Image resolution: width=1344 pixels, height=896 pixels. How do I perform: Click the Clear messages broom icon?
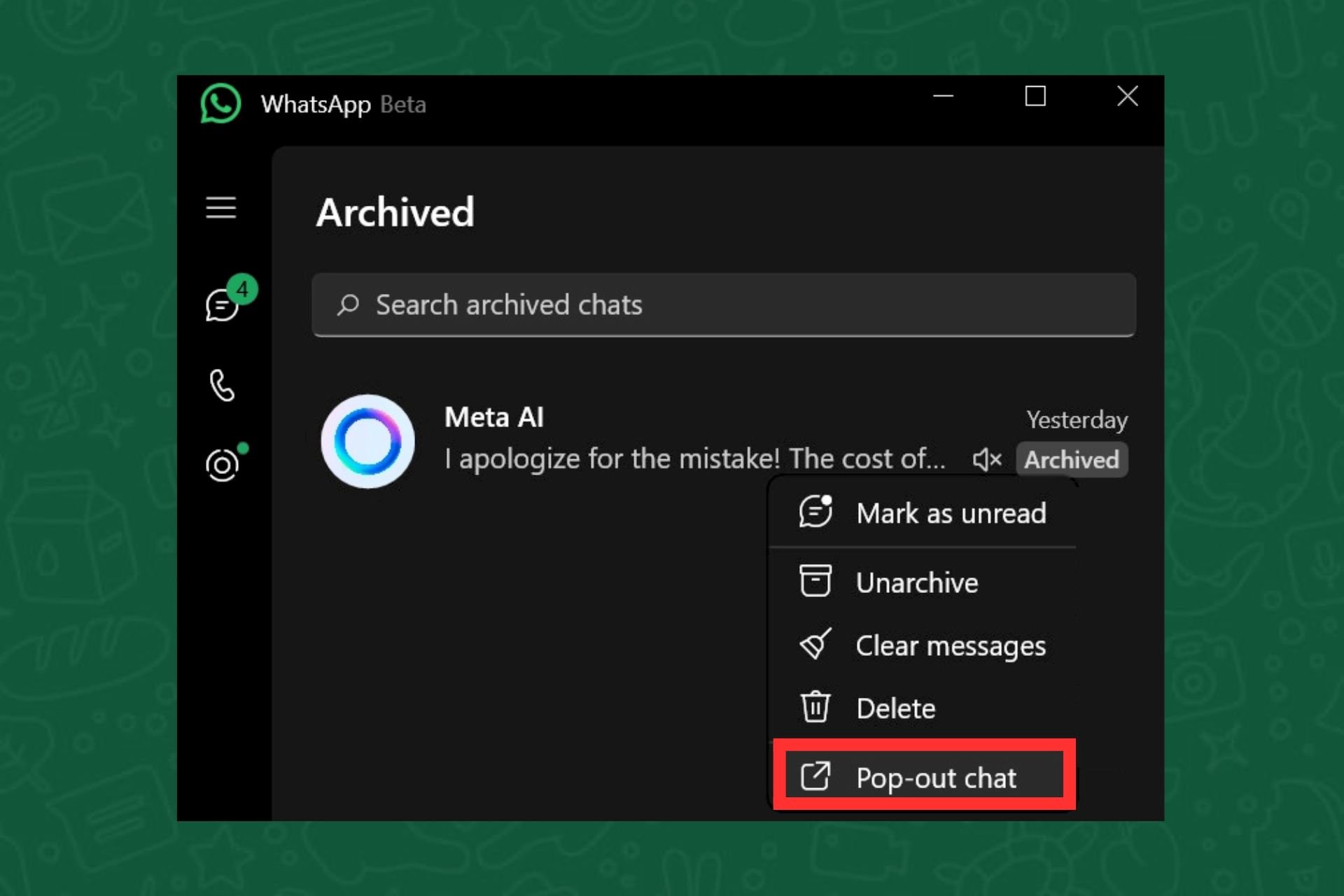815,644
